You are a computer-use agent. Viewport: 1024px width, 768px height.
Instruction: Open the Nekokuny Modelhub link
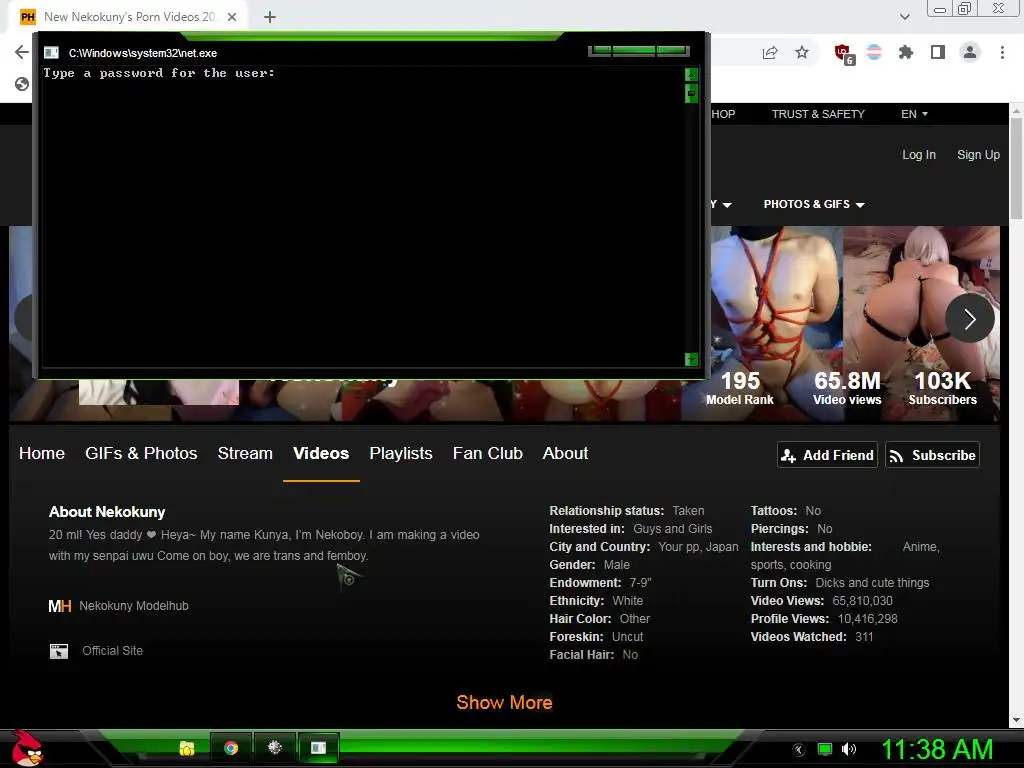(134, 606)
